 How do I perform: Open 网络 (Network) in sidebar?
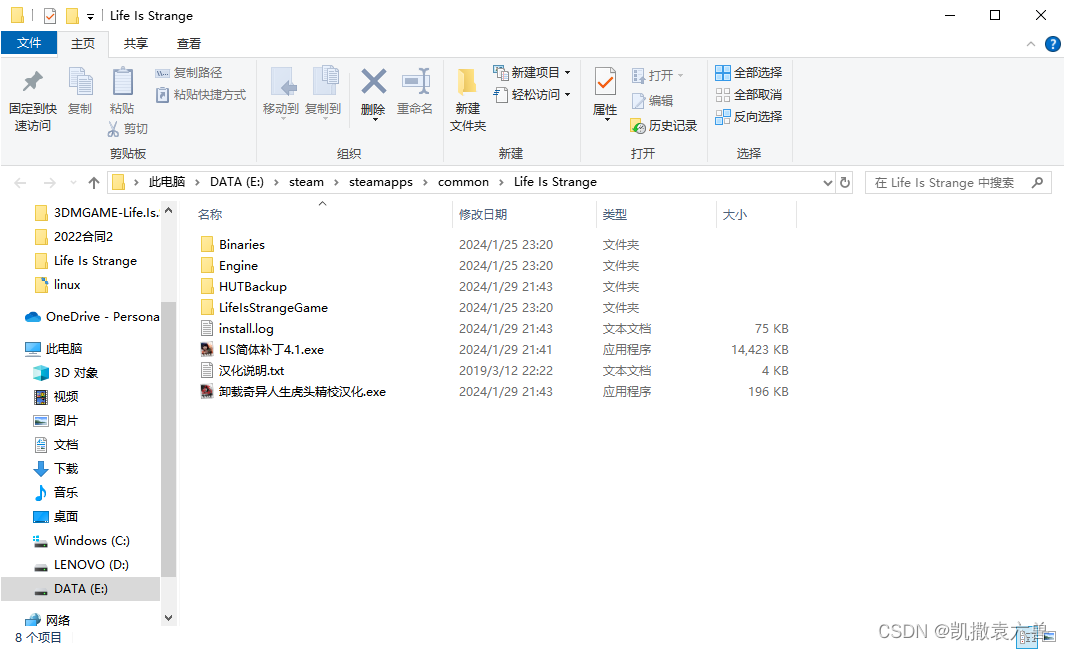[x=48, y=620]
